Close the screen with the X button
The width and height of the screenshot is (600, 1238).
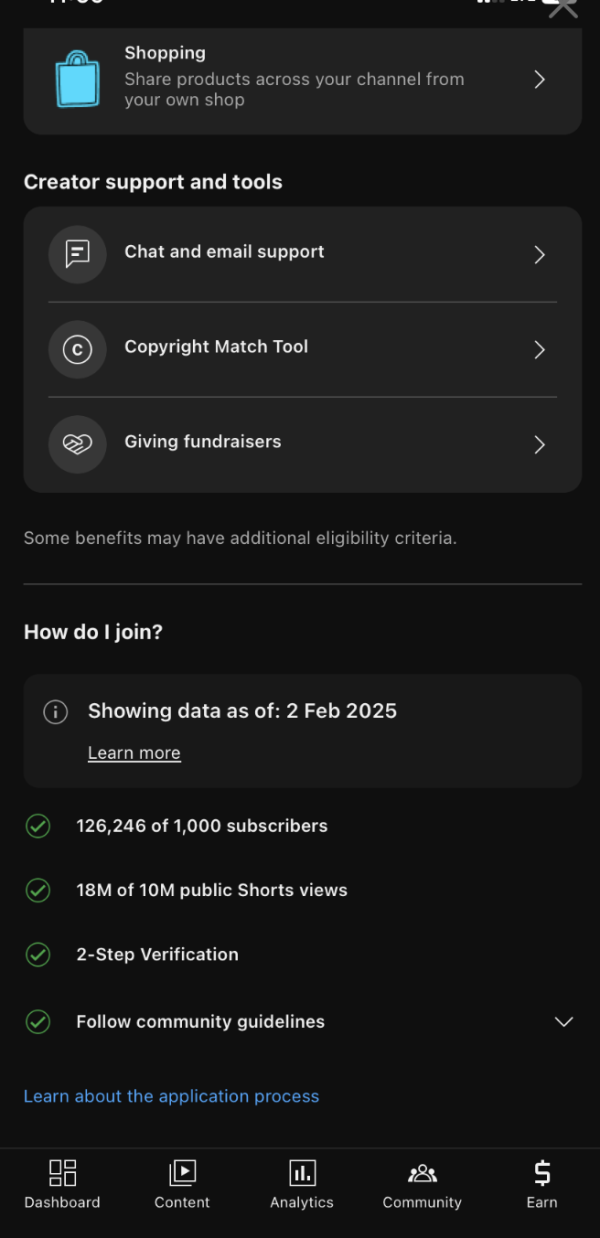pos(563,8)
